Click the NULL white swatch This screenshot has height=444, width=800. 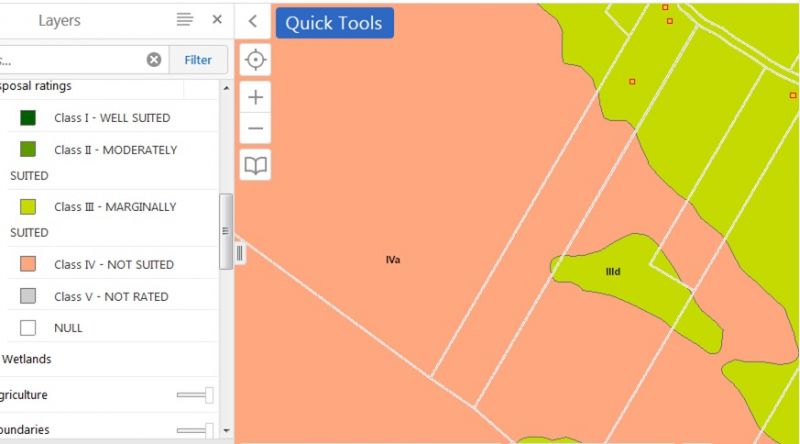[28, 328]
